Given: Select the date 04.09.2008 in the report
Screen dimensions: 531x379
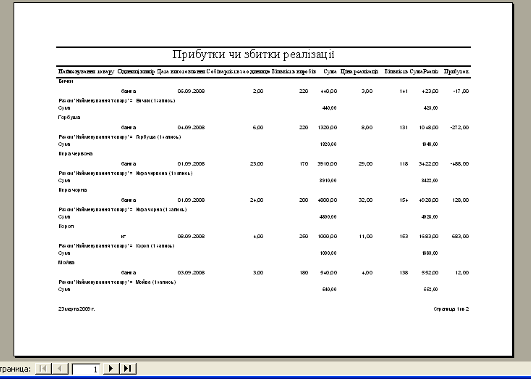Looking at the screenshot, I should (191, 127).
